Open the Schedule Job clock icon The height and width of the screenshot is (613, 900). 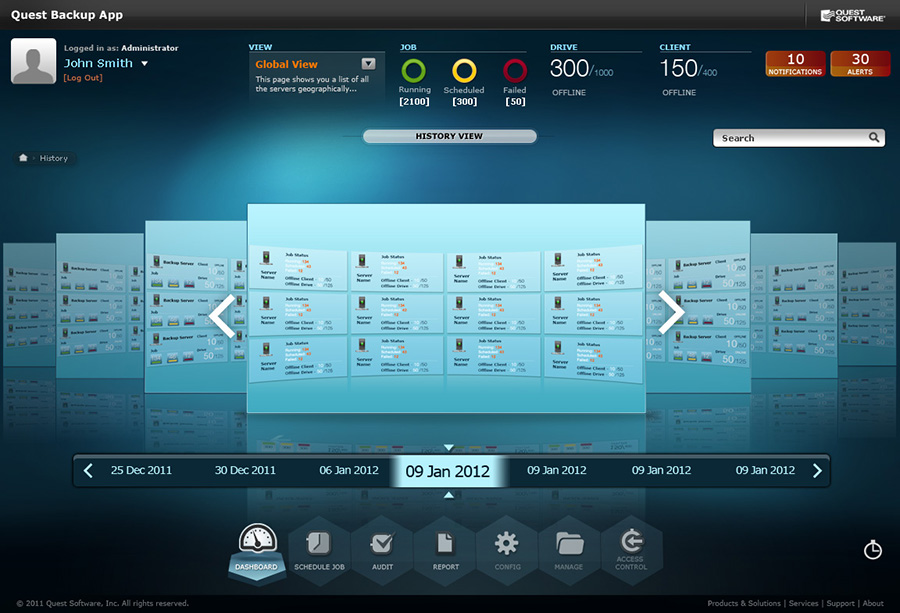pos(319,542)
